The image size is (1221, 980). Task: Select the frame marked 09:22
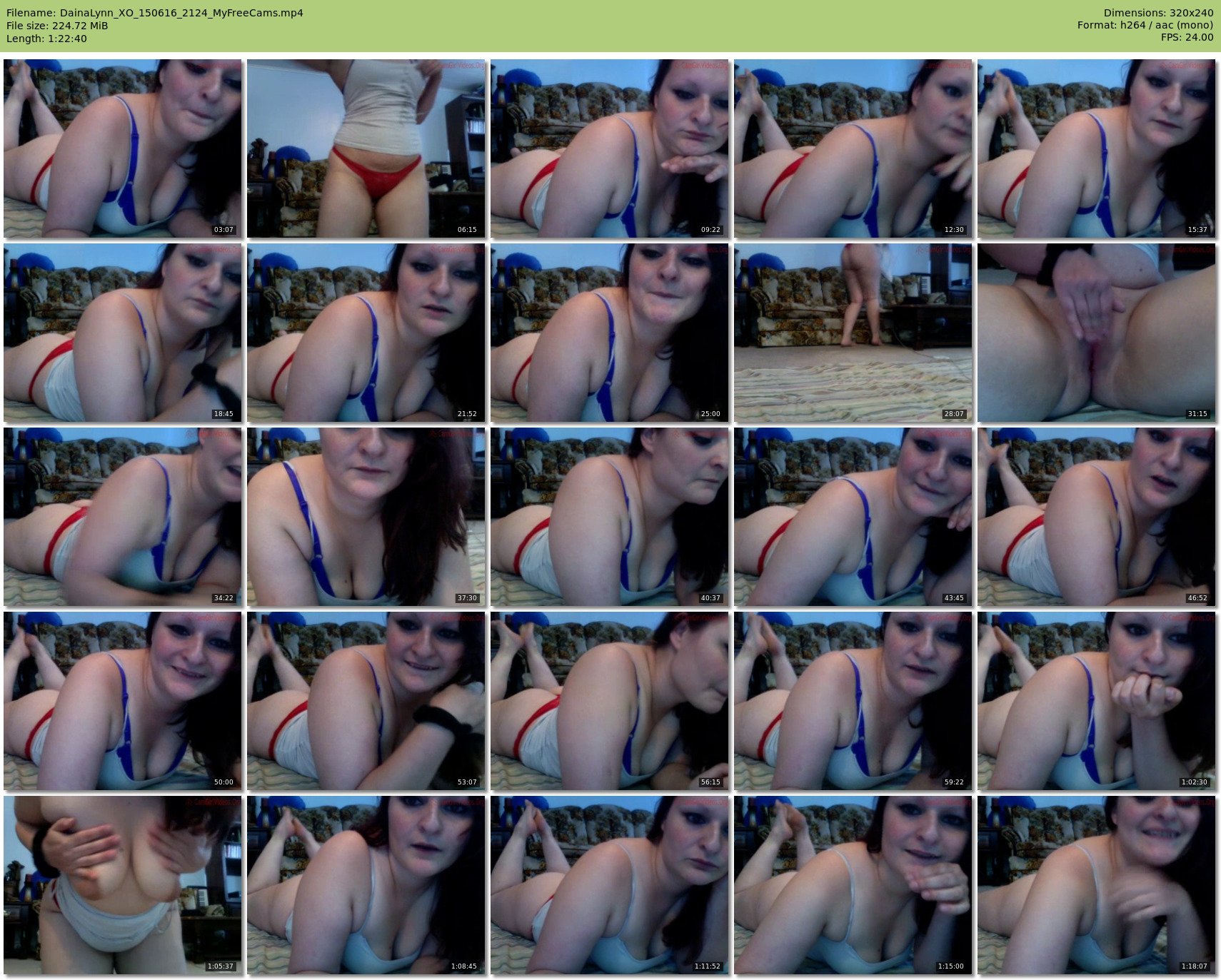click(x=609, y=148)
